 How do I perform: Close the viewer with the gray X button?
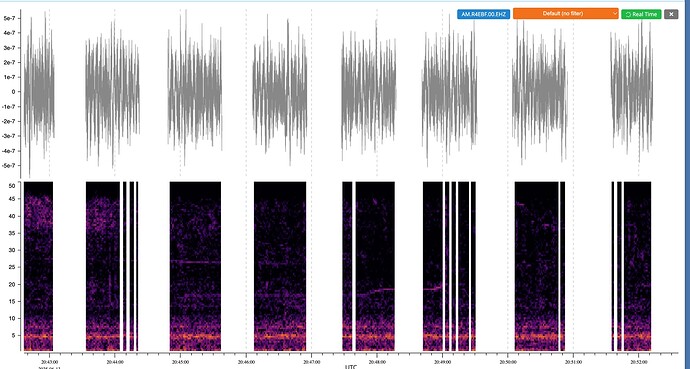pos(671,14)
